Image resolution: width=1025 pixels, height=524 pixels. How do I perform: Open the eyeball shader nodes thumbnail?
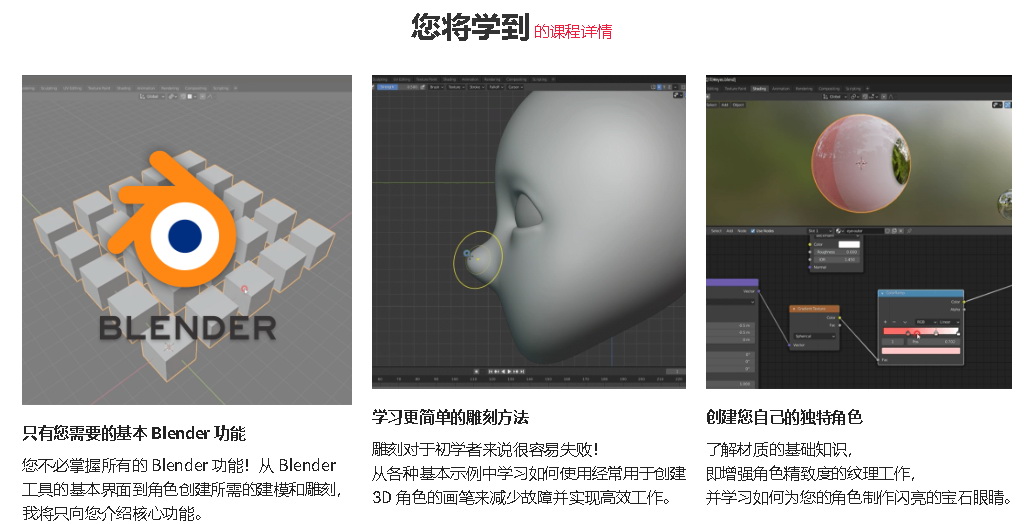pos(859,232)
